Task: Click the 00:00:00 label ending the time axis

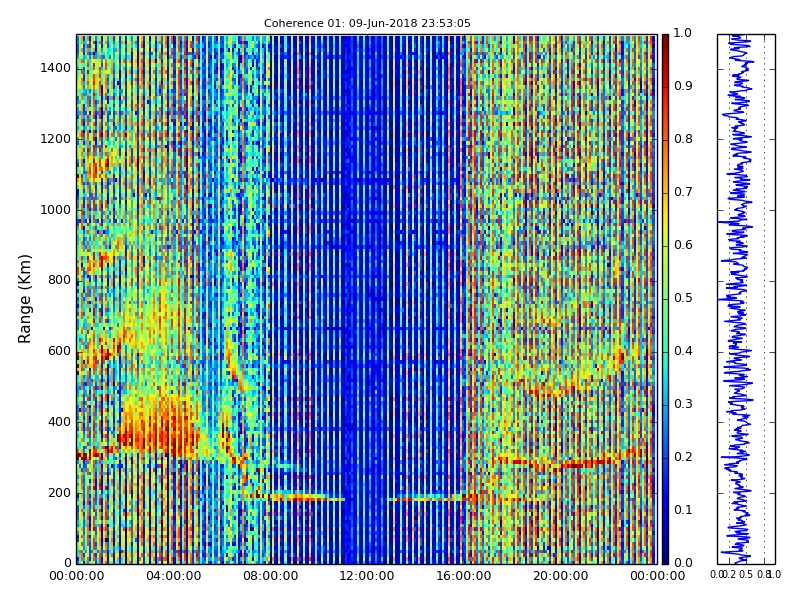Action: click(657, 577)
